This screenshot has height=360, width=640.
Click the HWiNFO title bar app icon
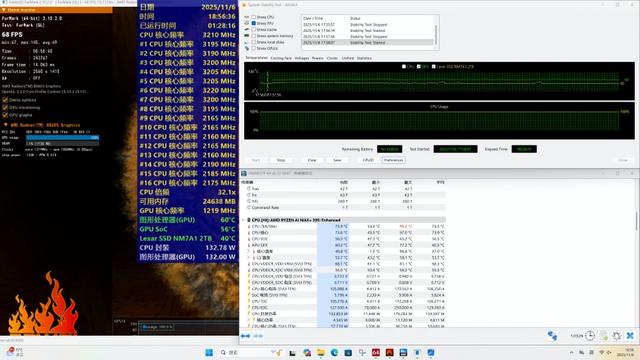pos(244,173)
